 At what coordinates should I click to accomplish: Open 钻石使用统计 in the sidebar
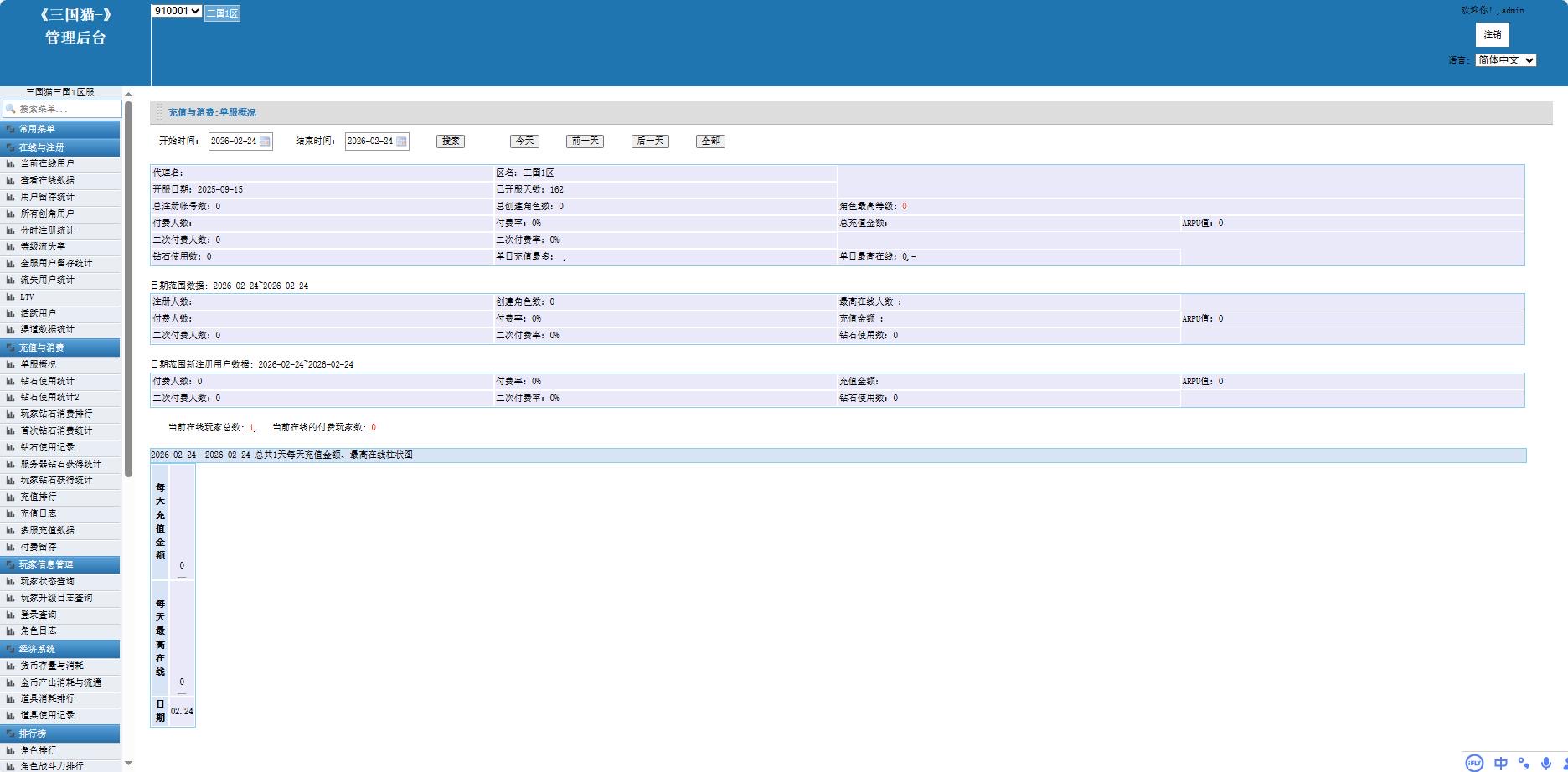tap(47, 381)
